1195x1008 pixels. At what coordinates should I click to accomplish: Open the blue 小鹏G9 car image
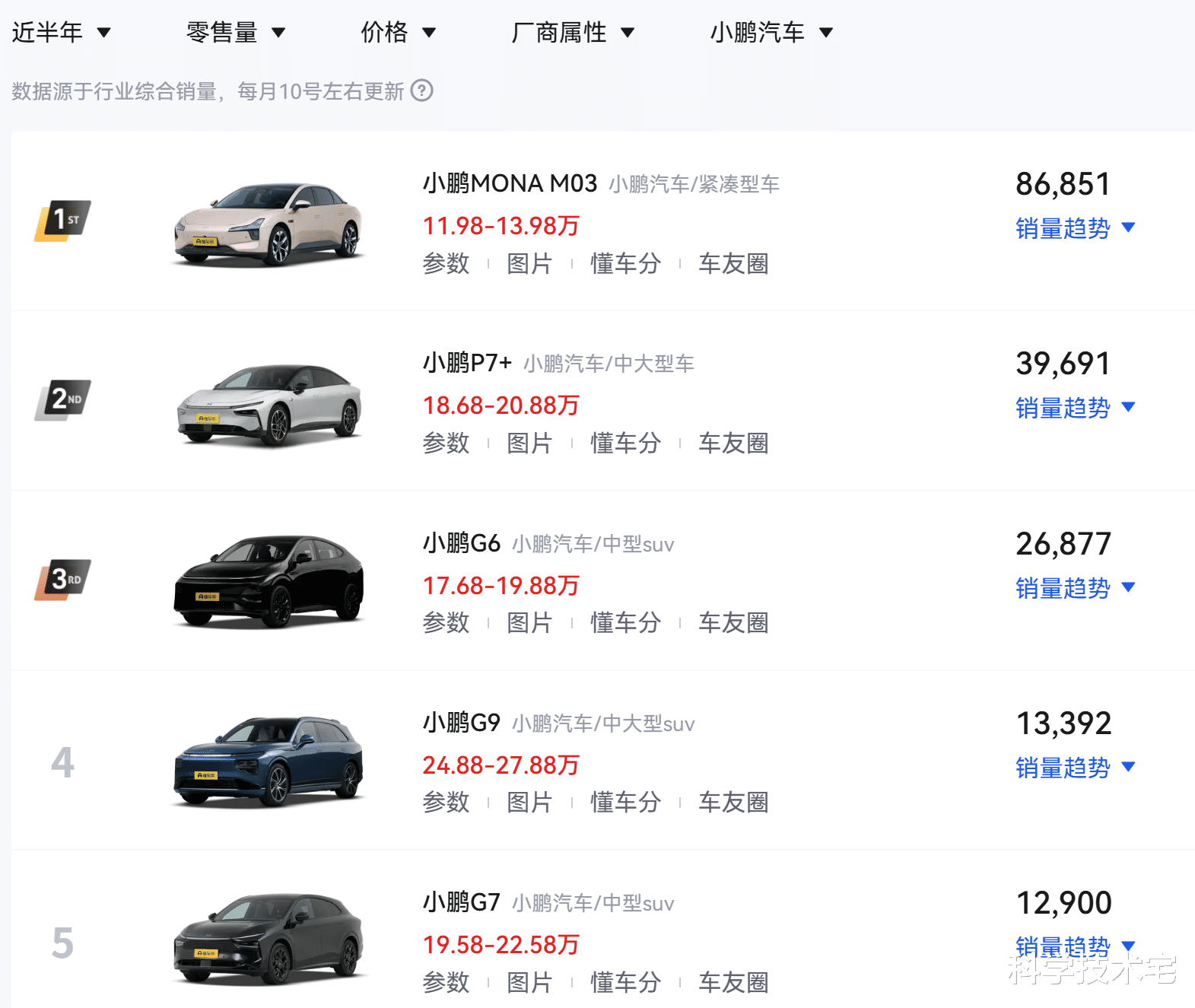point(269,762)
